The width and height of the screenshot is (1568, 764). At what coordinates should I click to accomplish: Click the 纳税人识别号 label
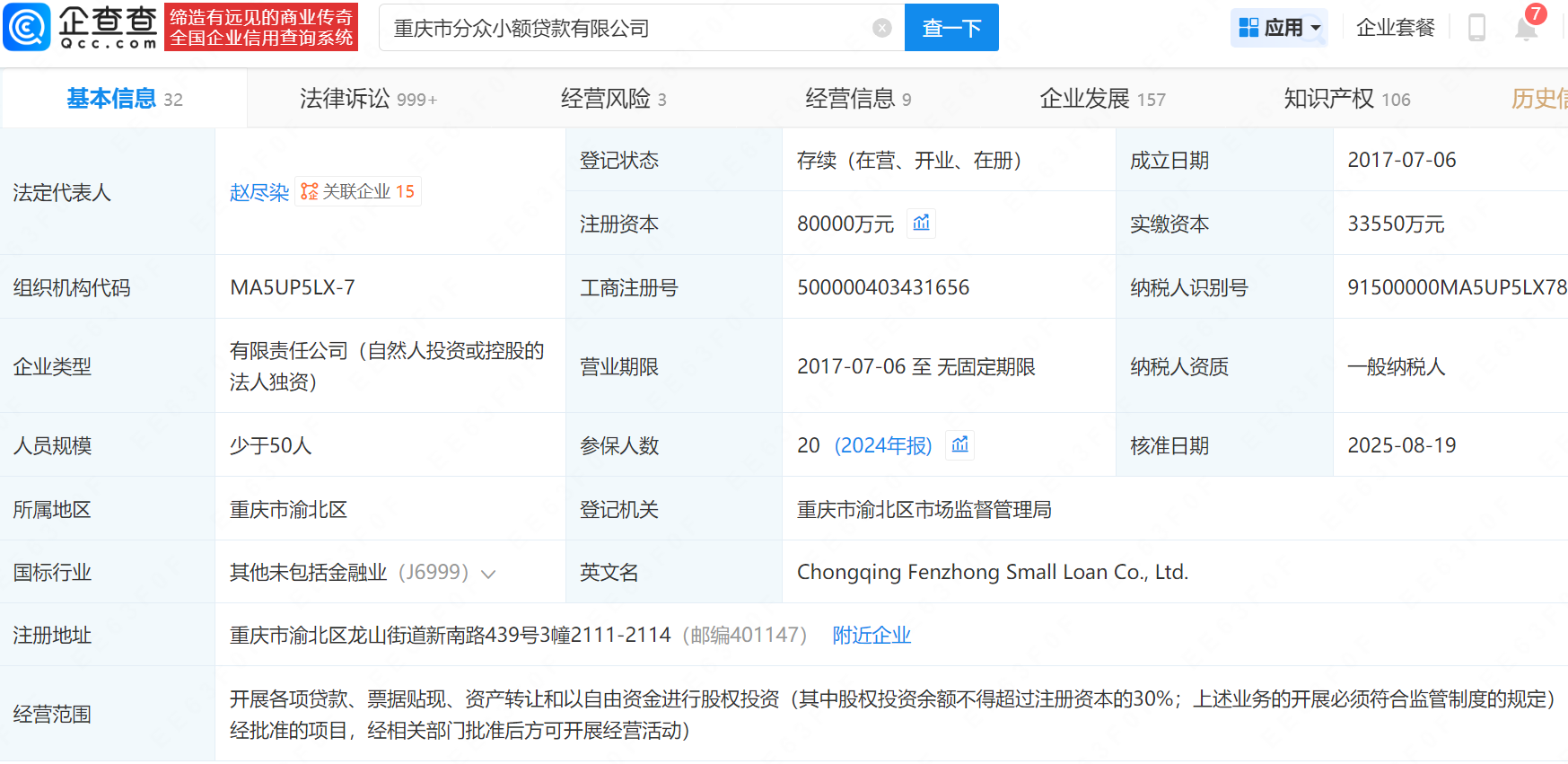(x=1189, y=287)
